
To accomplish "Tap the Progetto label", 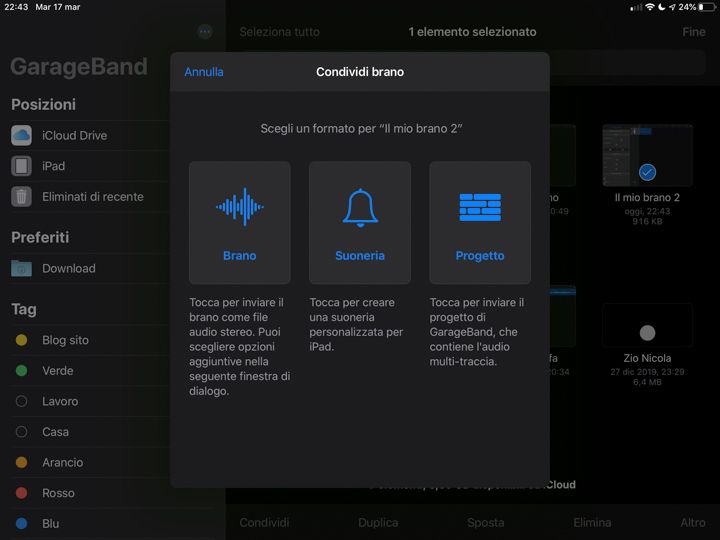I will click(x=480, y=256).
